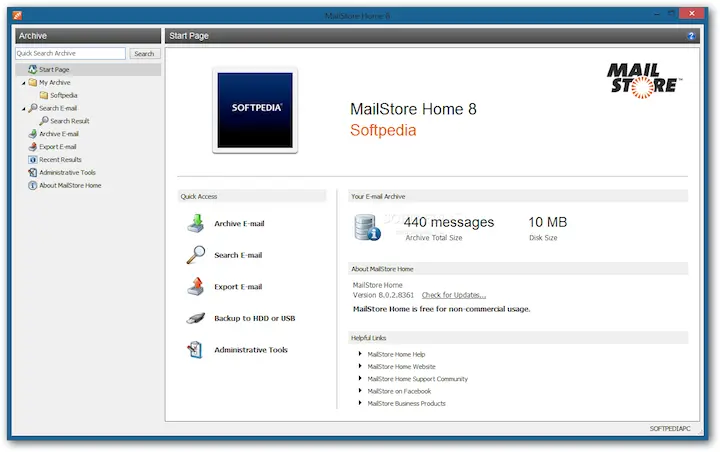This screenshot has height=452, width=720.
Task: Click the Search E-mail Quick Access link
Action: point(238,255)
